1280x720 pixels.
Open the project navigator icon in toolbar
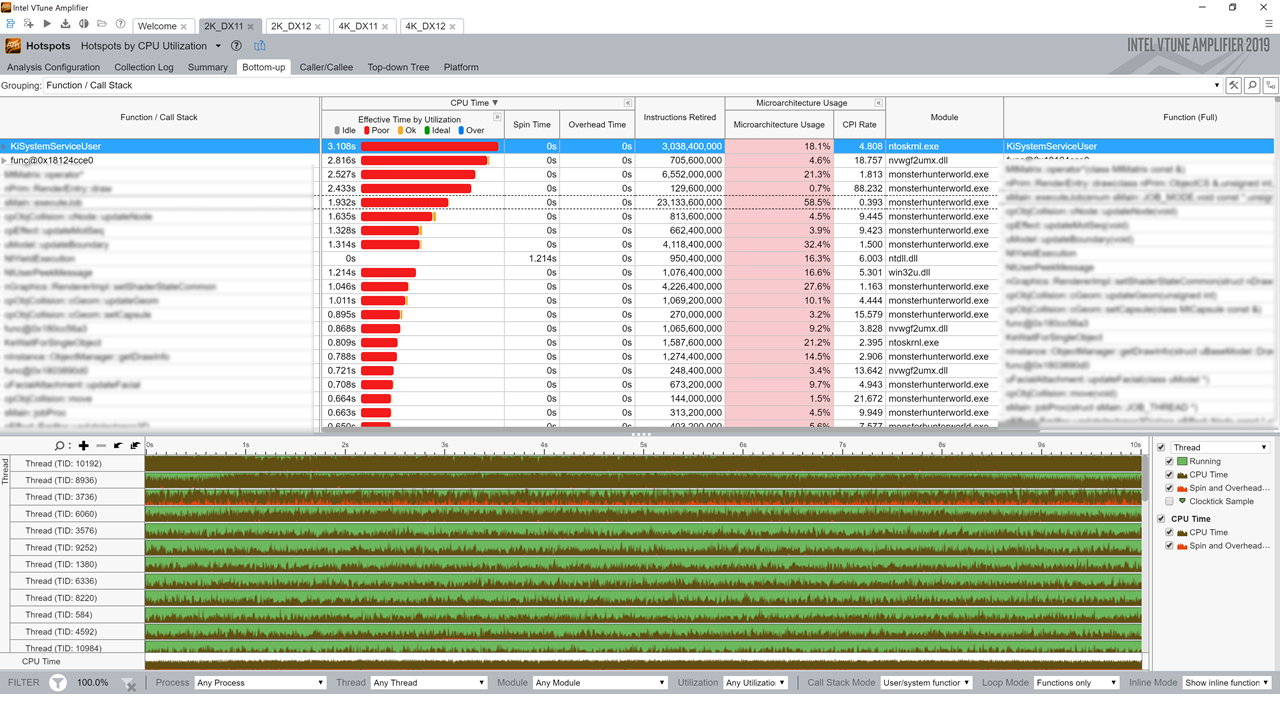pyautogui.click(x=13, y=24)
